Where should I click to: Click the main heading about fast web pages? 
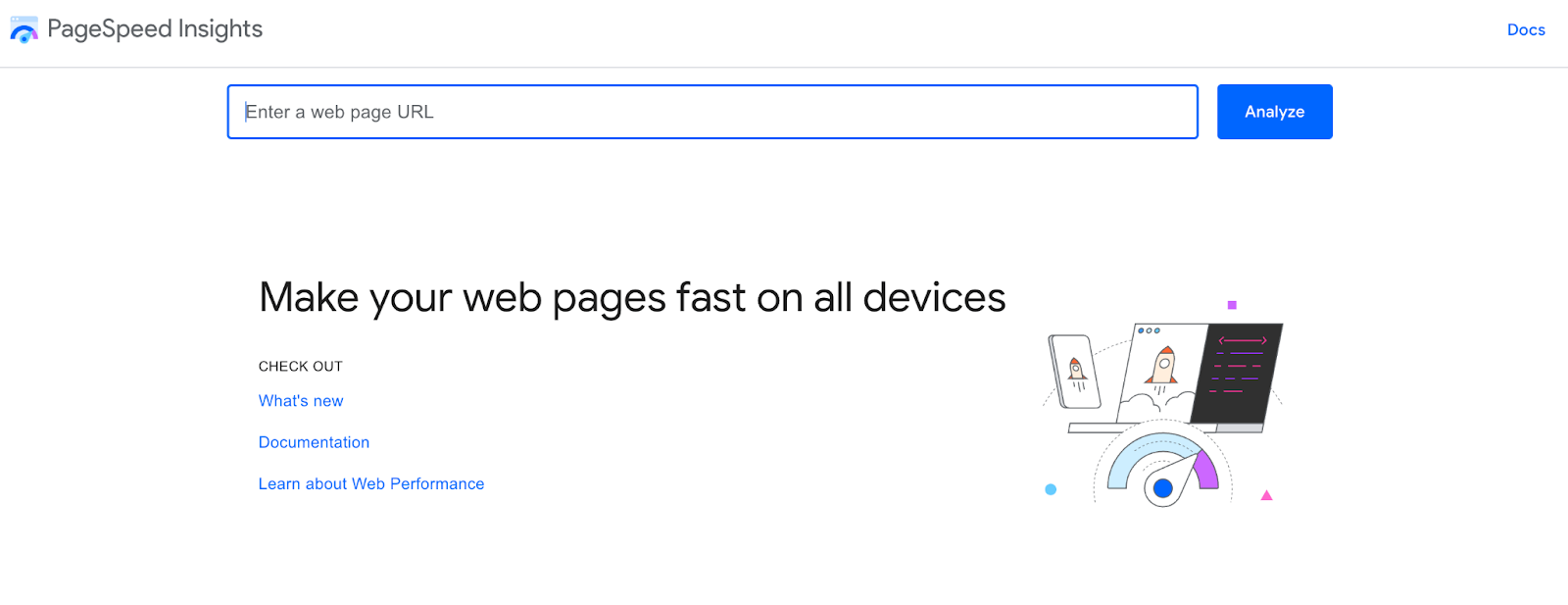632,297
